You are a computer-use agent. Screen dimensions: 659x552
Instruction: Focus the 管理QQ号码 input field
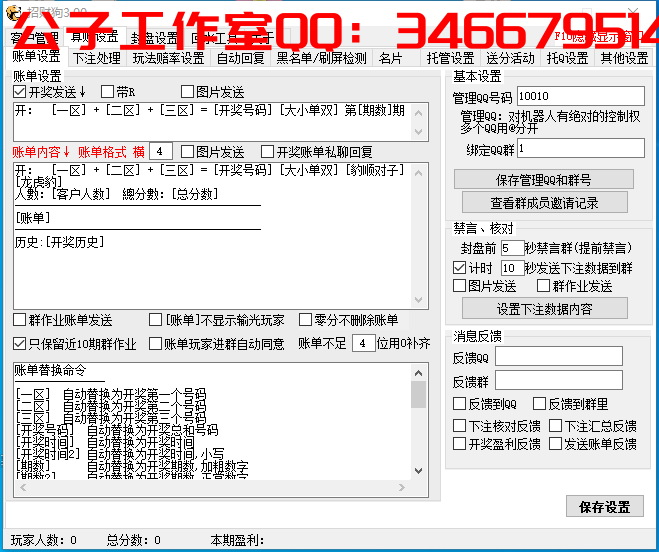pyautogui.click(x=581, y=96)
